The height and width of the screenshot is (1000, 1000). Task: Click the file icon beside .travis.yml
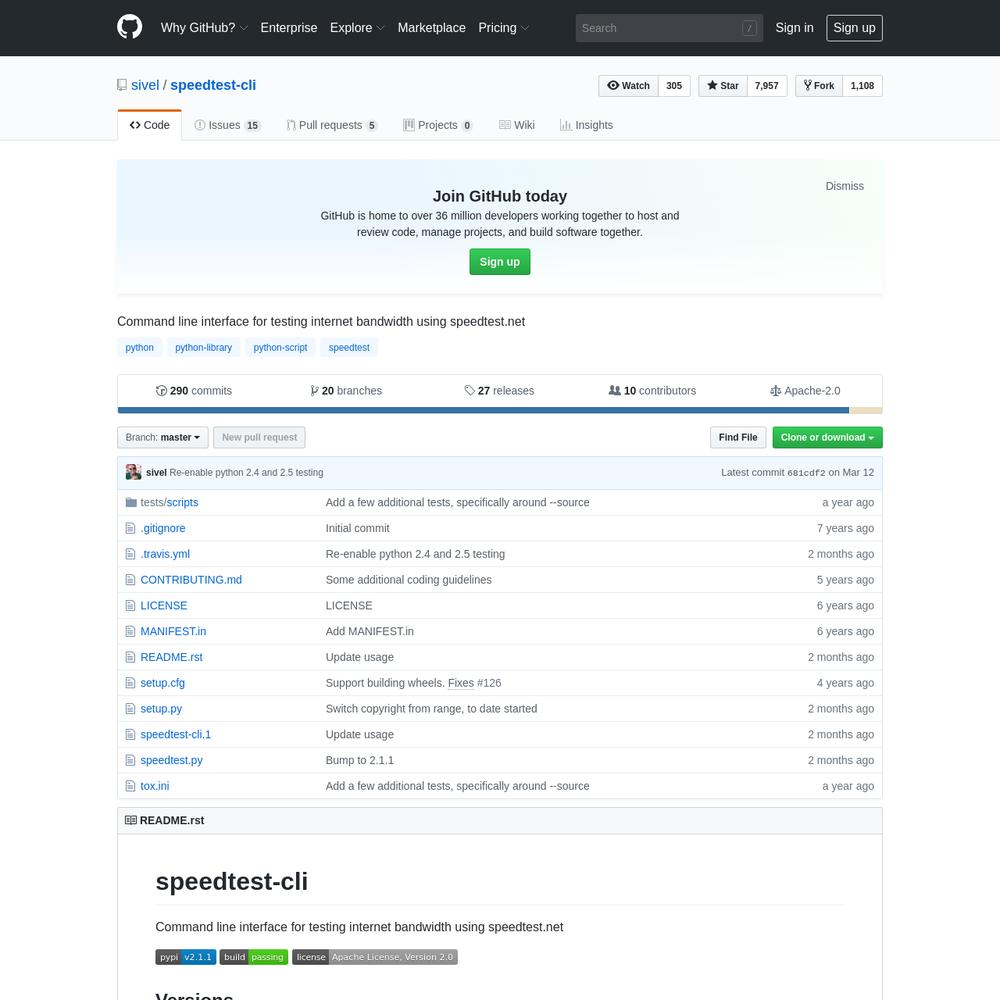(131, 554)
